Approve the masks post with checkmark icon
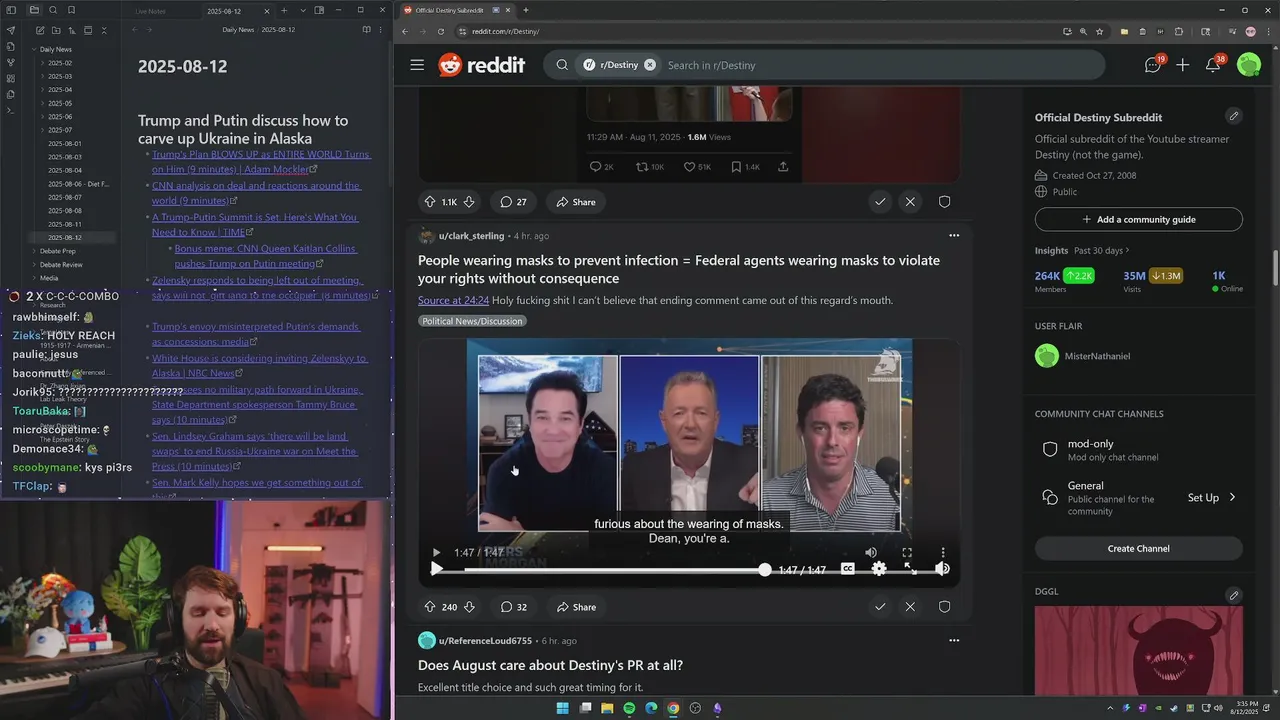The height and width of the screenshot is (720, 1280). pos(880,607)
